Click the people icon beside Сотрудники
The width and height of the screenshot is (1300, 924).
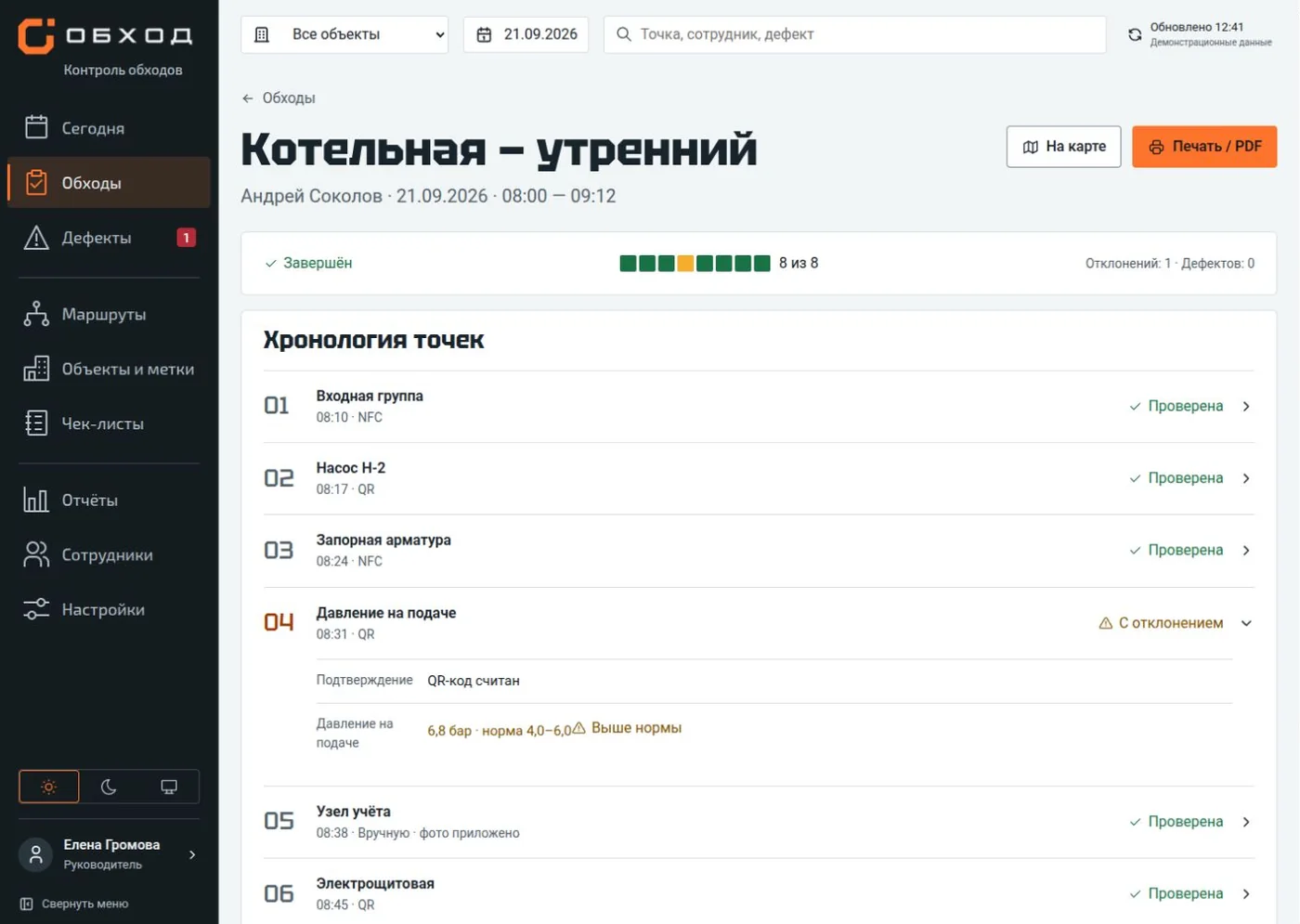[x=36, y=554]
